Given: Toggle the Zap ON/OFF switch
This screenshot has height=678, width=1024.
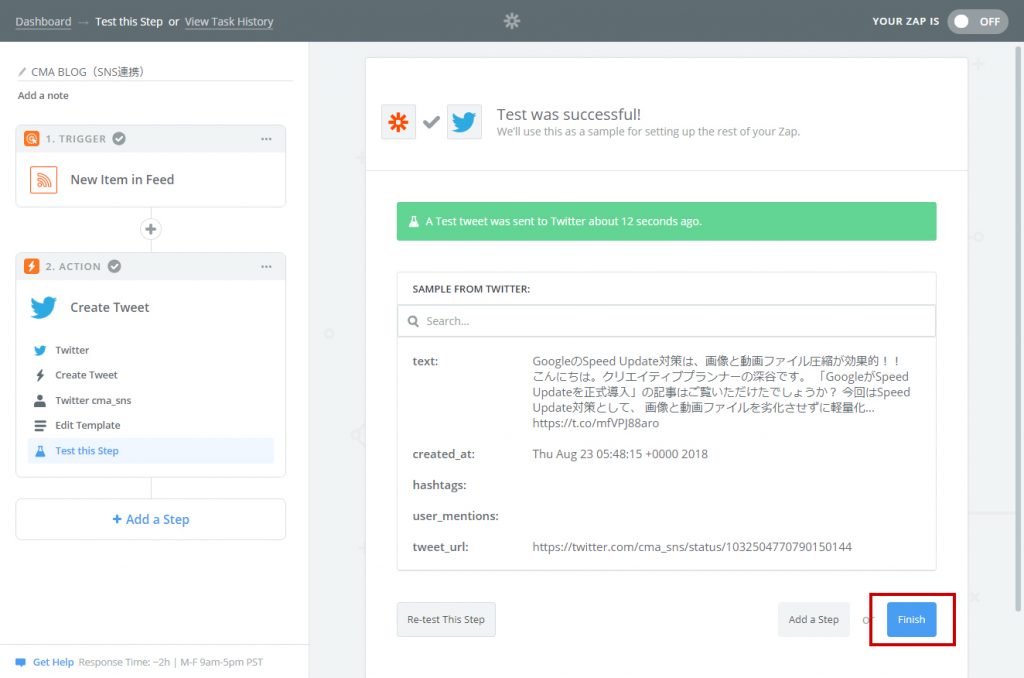Looking at the screenshot, I should (977, 21).
